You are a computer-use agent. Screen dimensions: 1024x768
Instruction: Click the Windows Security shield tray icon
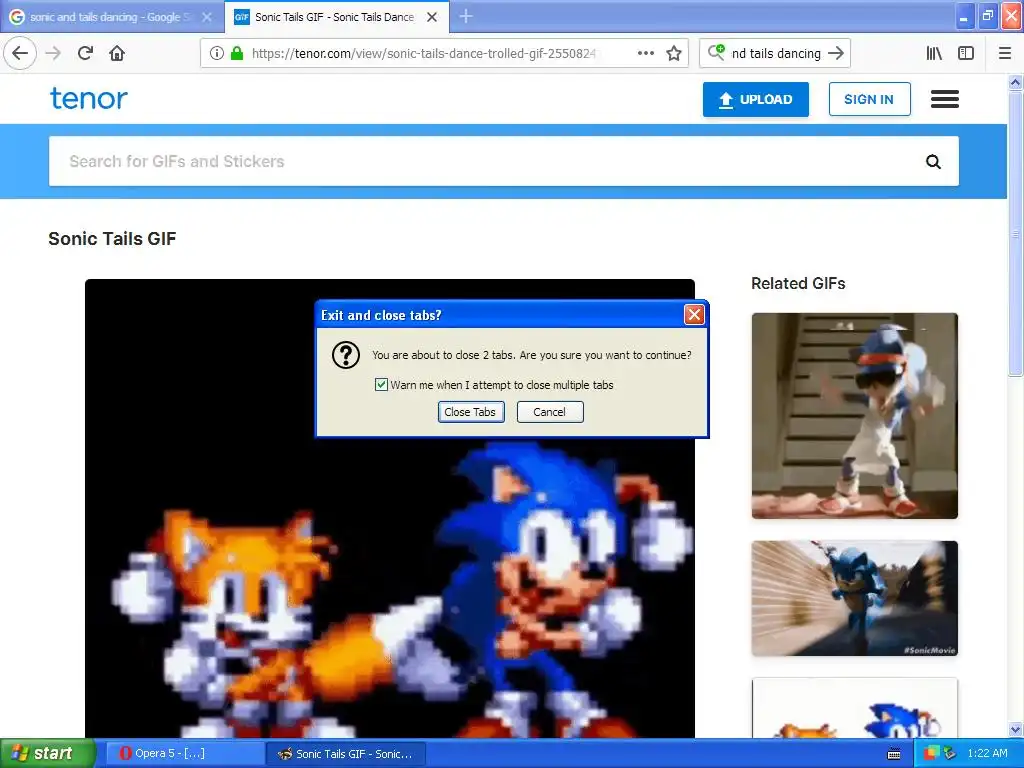tap(932, 754)
